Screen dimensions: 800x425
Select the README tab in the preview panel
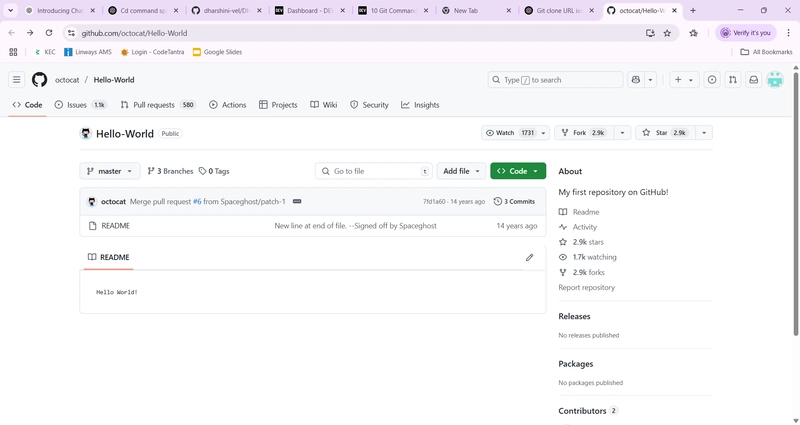109,257
